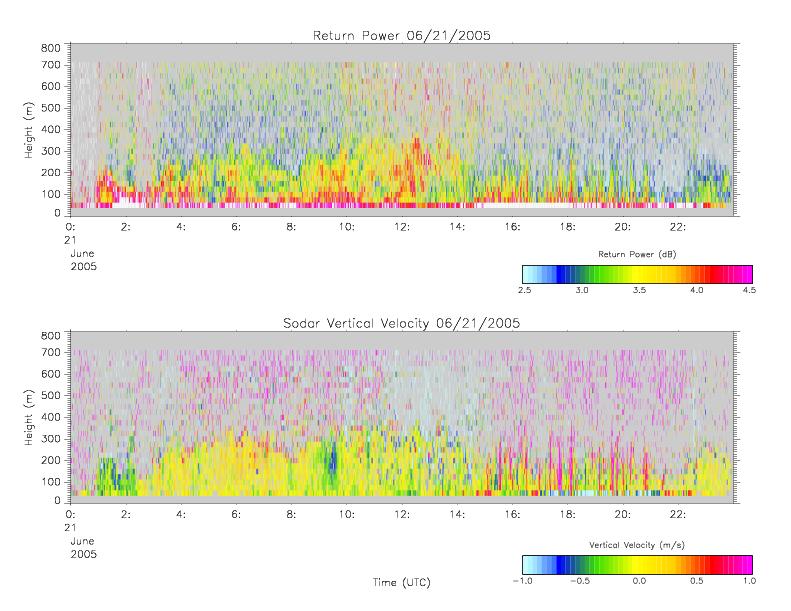Image resolution: width=791 pixels, height=611 pixels.
Task: Click the Sodar Vertical Velocity plot area
Action: [x=402, y=417]
